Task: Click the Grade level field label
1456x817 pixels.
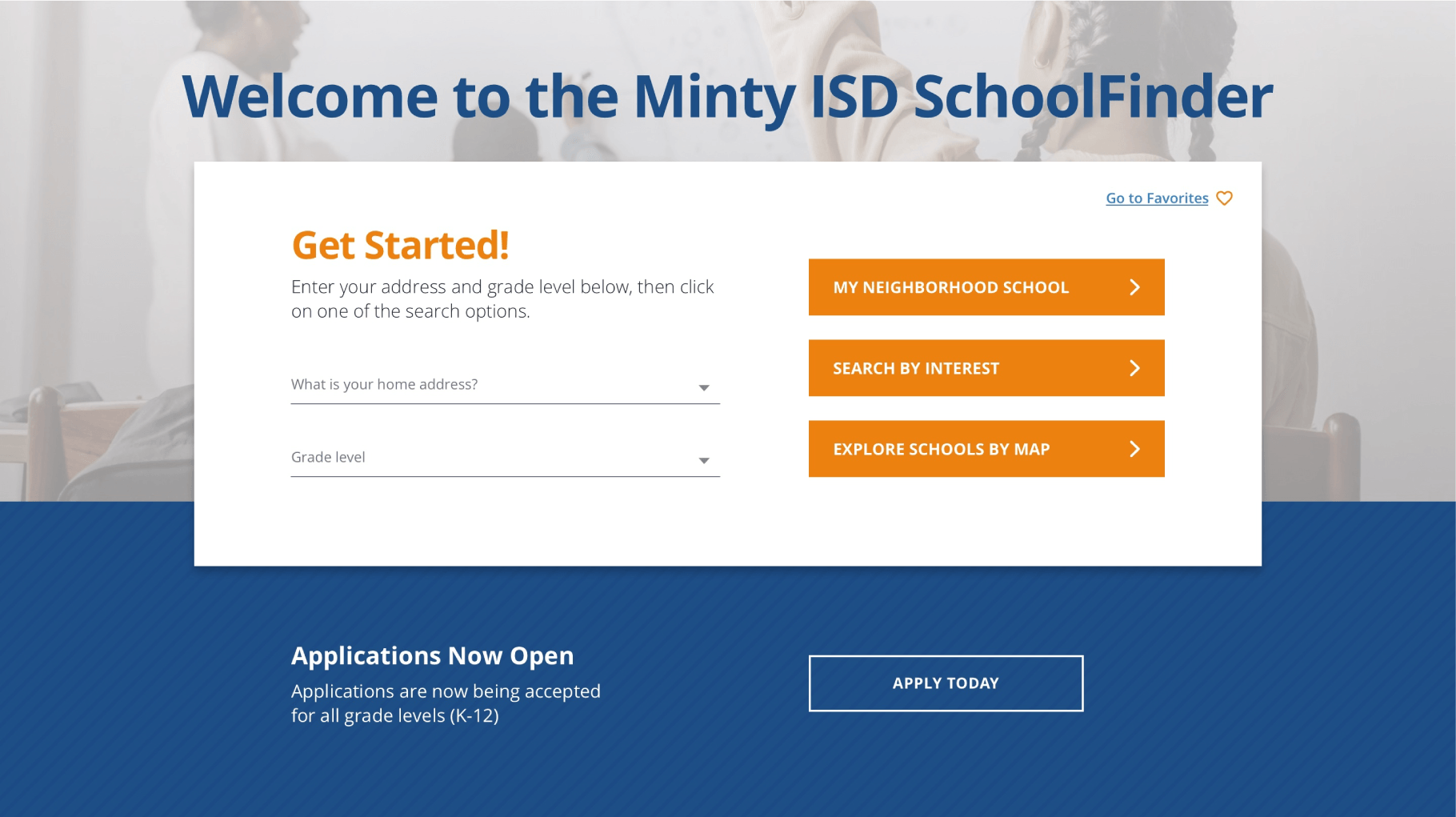Action: click(x=328, y=458)
